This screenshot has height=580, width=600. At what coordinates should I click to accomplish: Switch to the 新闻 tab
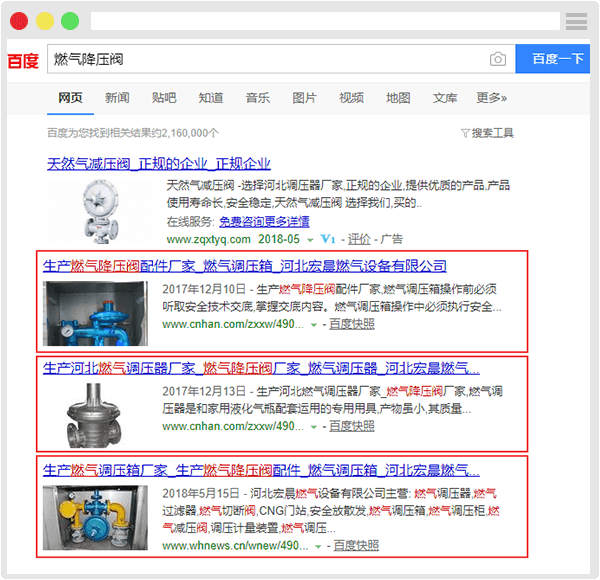point(117,98)
